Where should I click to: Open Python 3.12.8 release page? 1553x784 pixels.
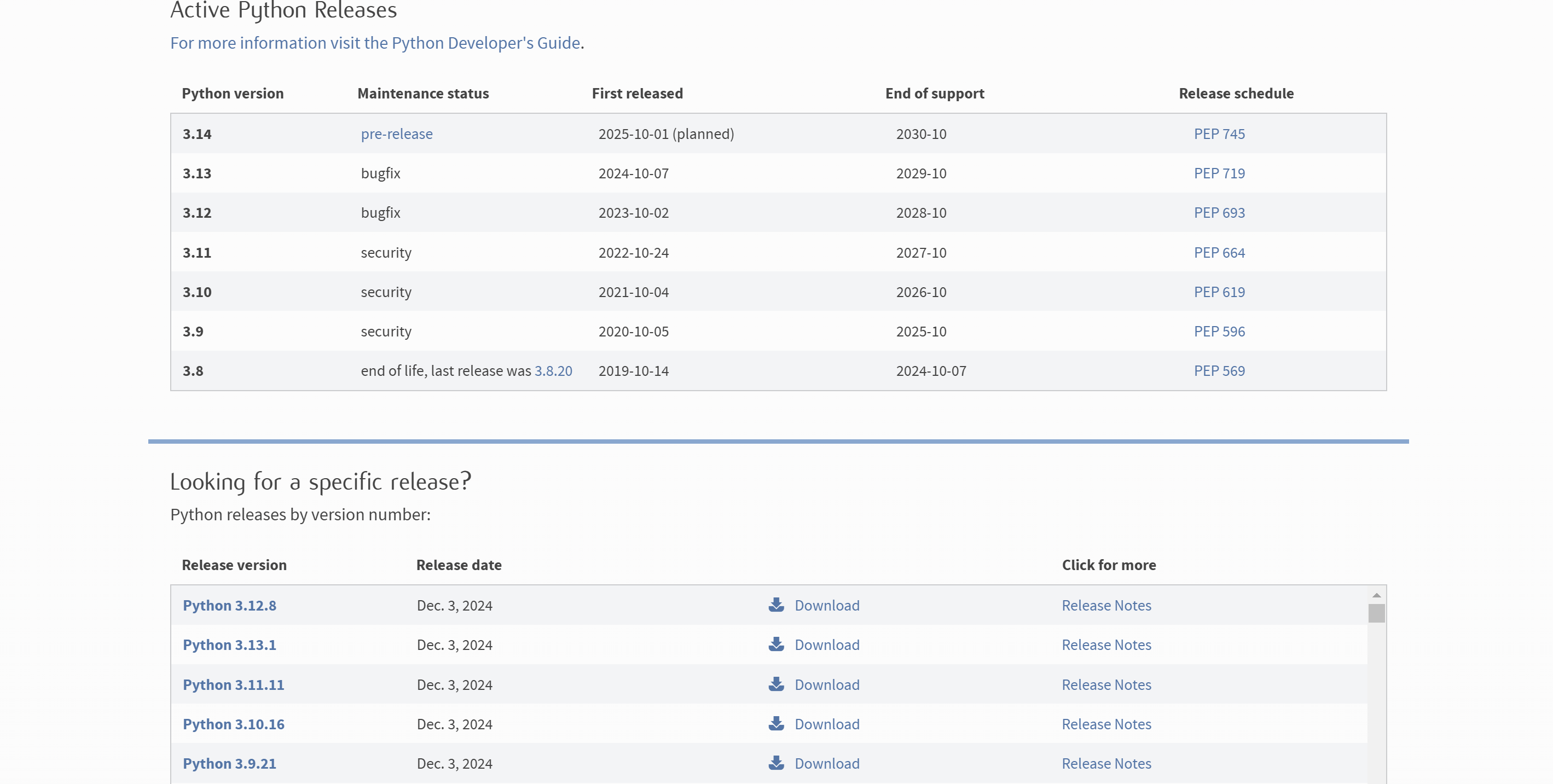click(x=229, y=605)
